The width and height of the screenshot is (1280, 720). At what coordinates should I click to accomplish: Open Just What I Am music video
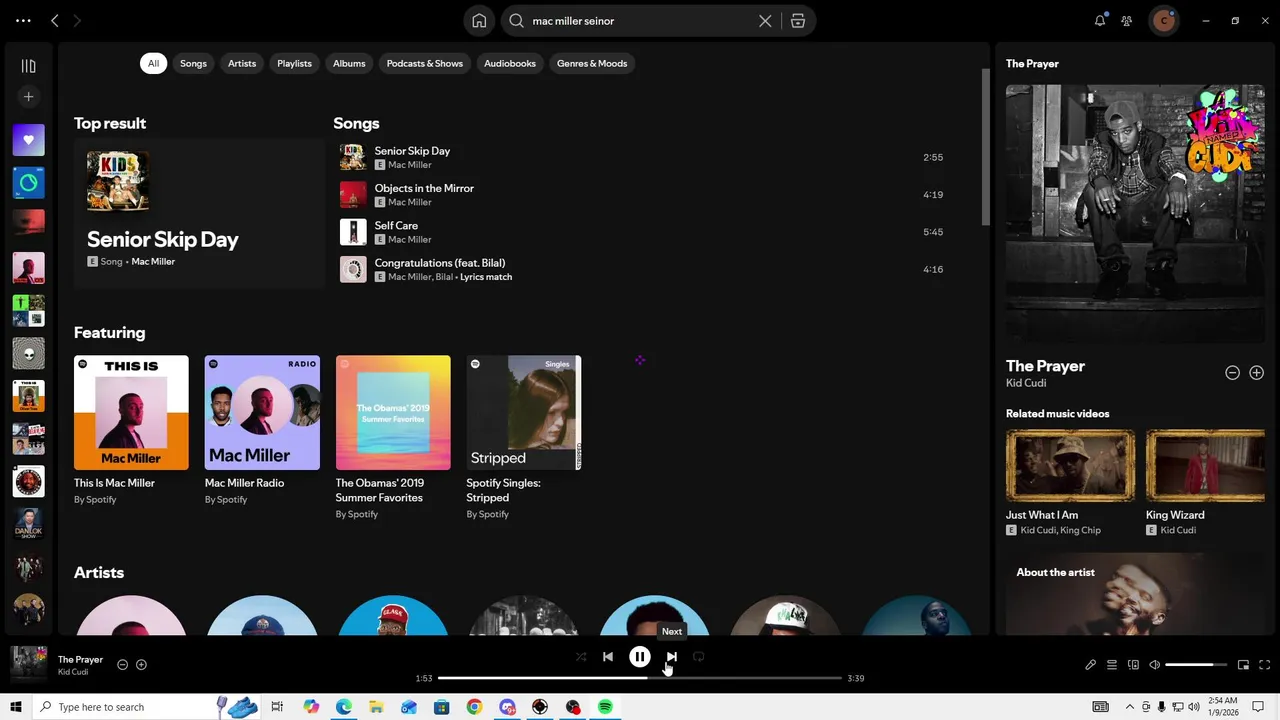coord(1070,482)
